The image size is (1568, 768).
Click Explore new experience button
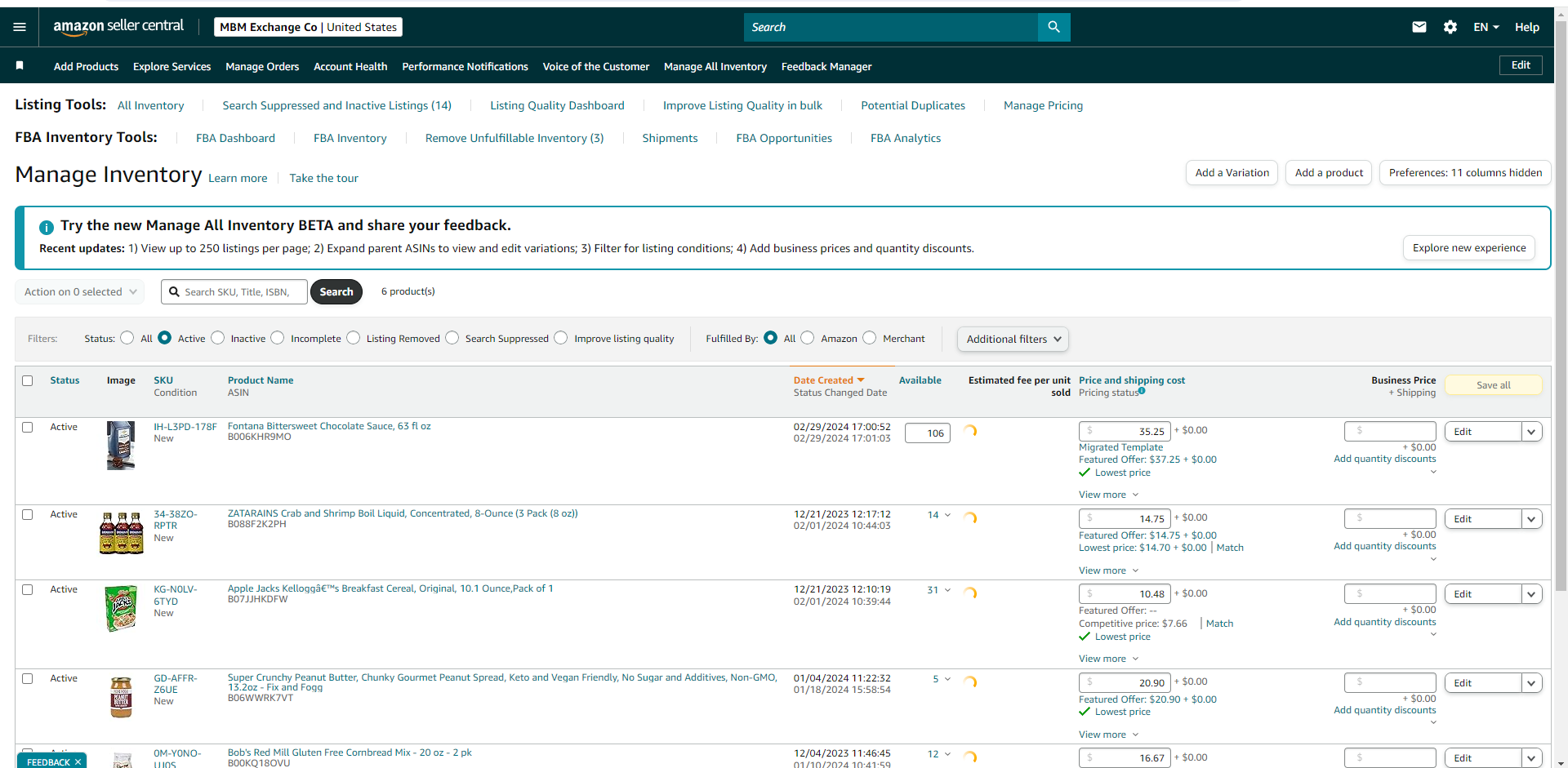1469,247
